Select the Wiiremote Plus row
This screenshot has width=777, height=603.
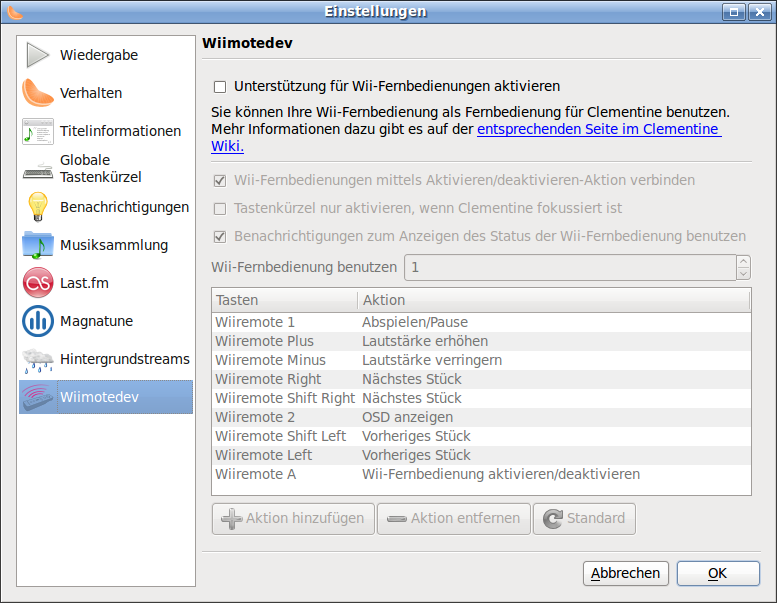tap(481, 341)
